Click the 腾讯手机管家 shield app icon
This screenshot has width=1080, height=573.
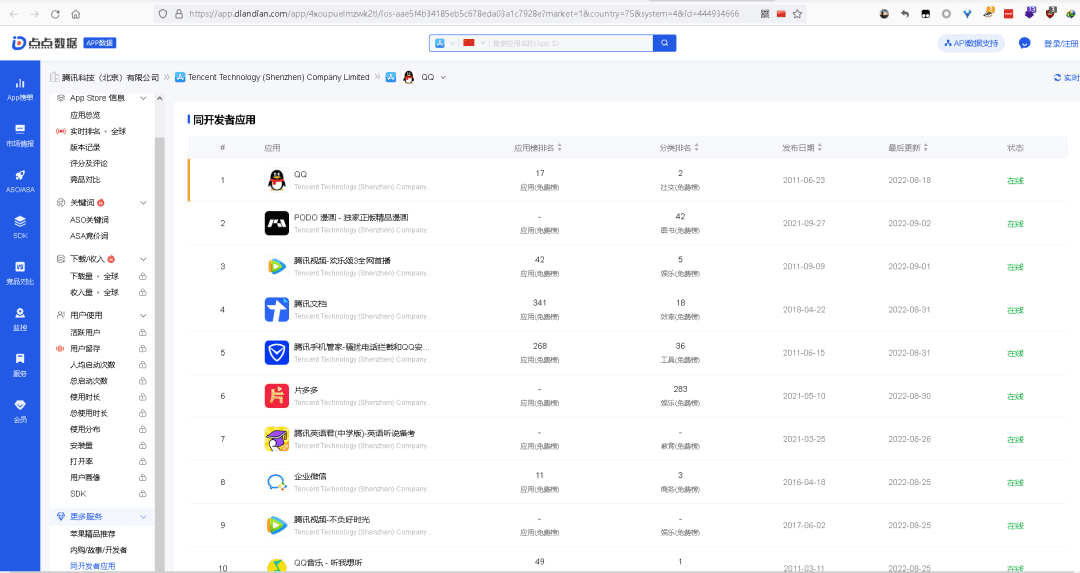click(x=277, y=353)
